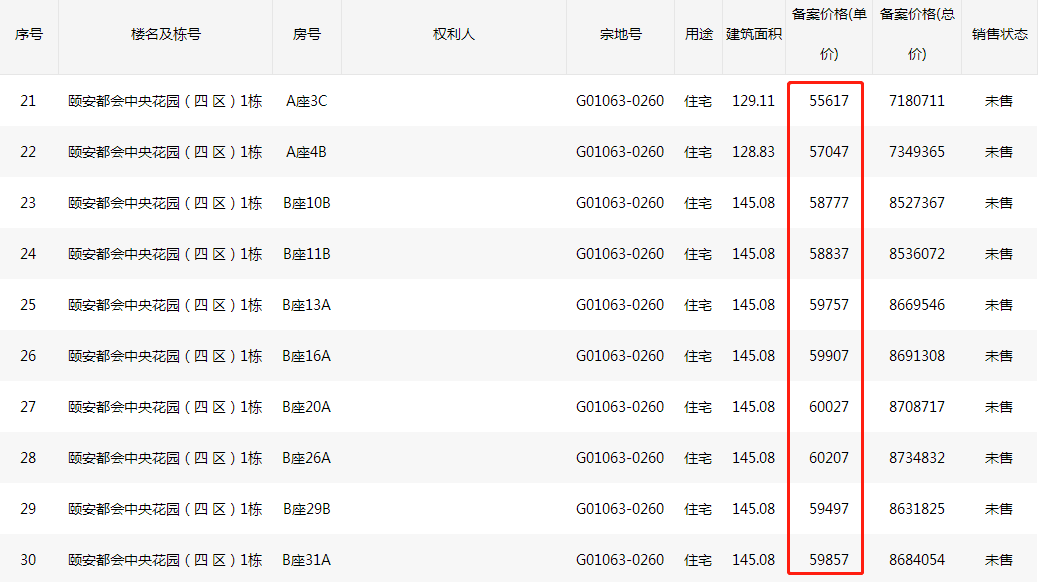Click total price 7349365
This screenshot has height=582, width=1062.
tap(917, 152)
